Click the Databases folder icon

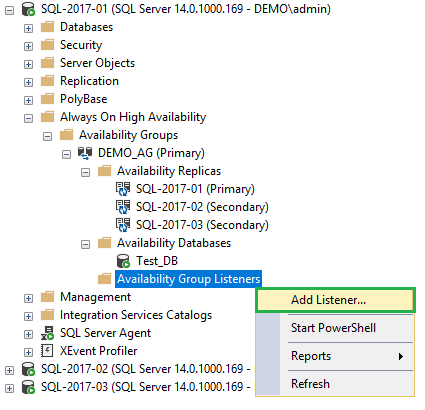tap(47, 27)
